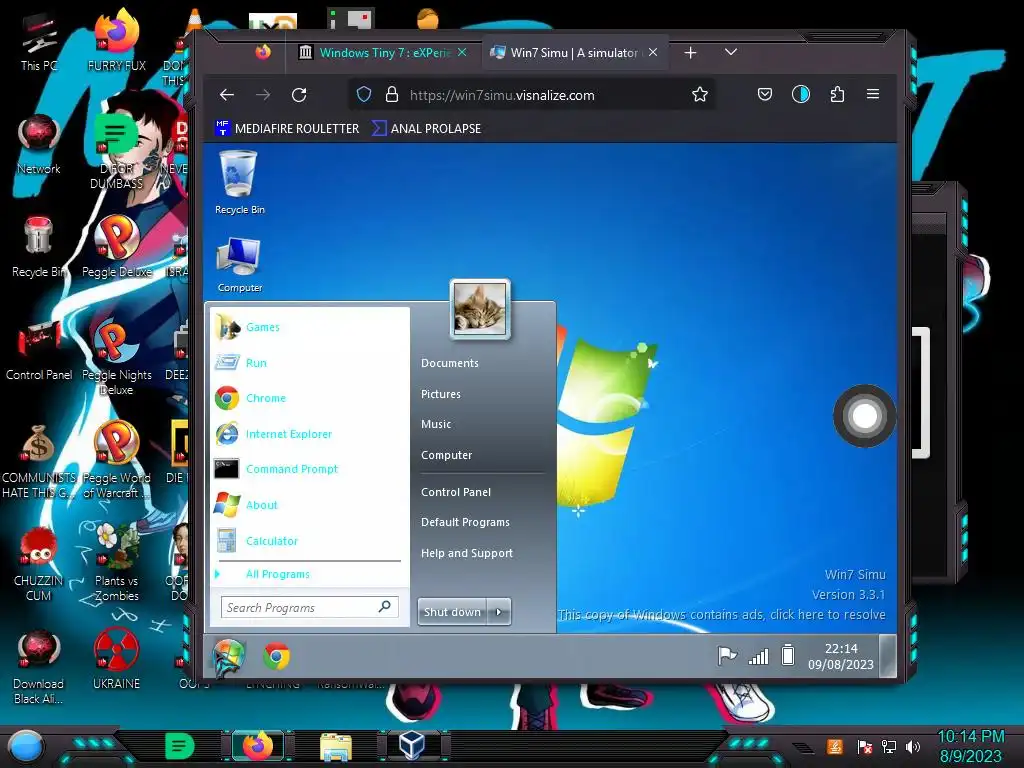Open the Firefox hamburger menu
The height and width of the screenshot is (768, 1024).
[x=872, y=95]
